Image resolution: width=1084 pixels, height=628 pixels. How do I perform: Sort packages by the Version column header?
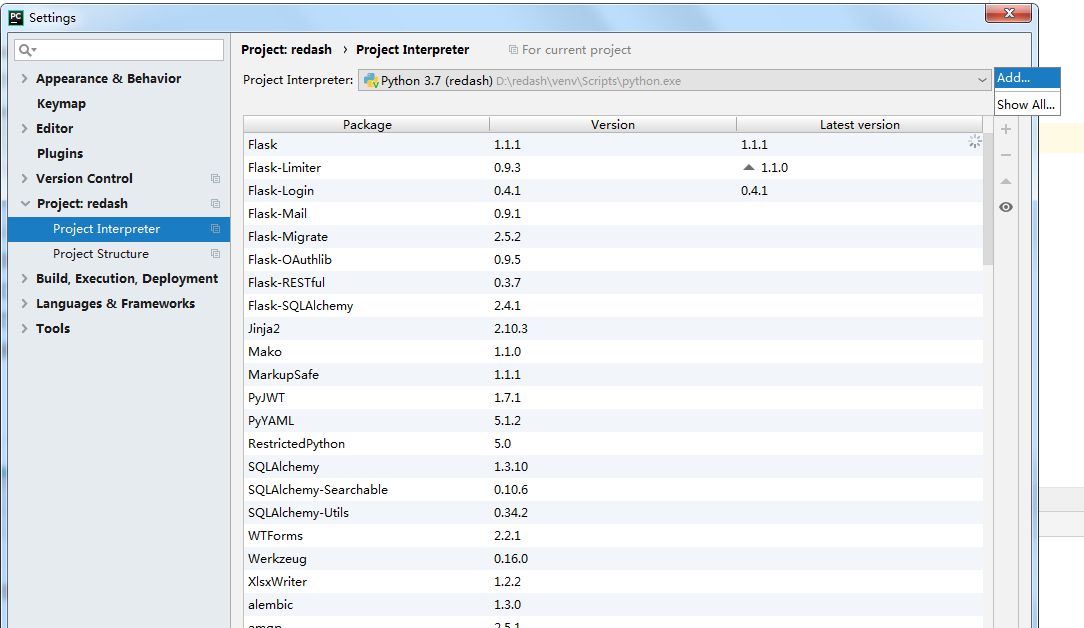coord(613,124)
